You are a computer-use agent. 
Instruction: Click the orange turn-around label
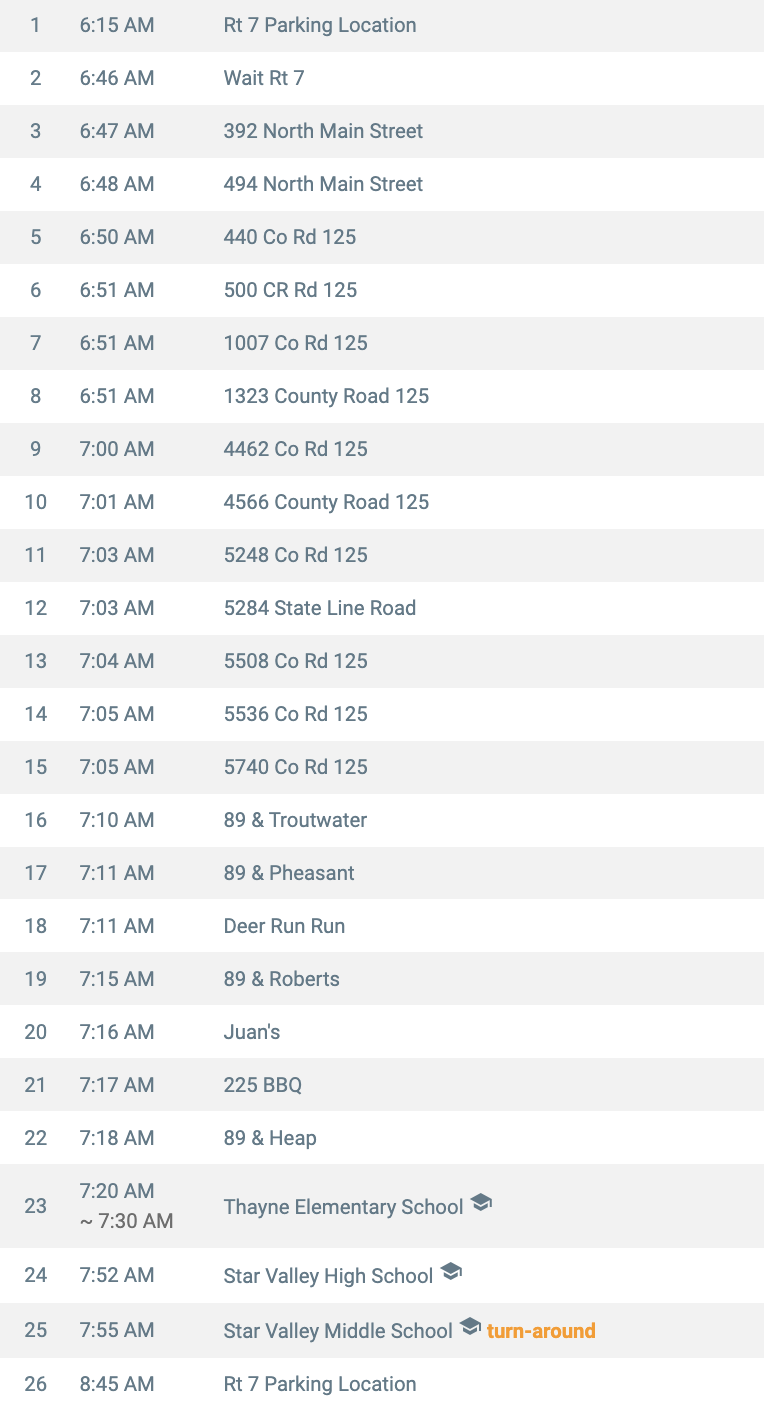tap(541, 1331)
